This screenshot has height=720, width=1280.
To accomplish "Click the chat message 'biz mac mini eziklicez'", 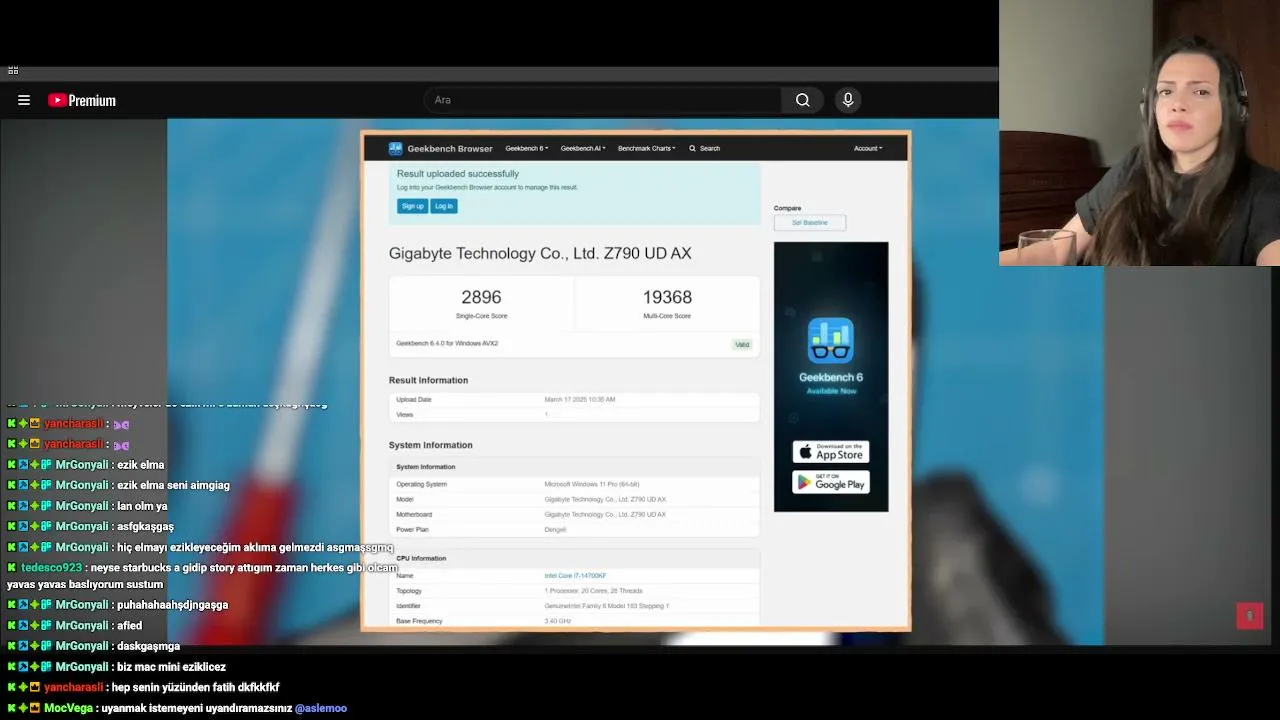I will pyautogui.click(x=171, y=667).
